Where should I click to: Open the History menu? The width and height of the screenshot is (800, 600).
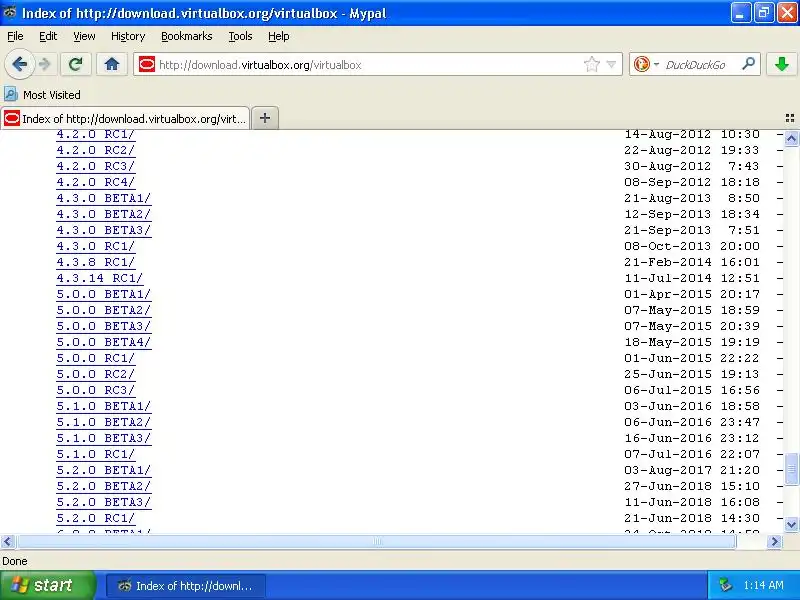tap(128, 36)
